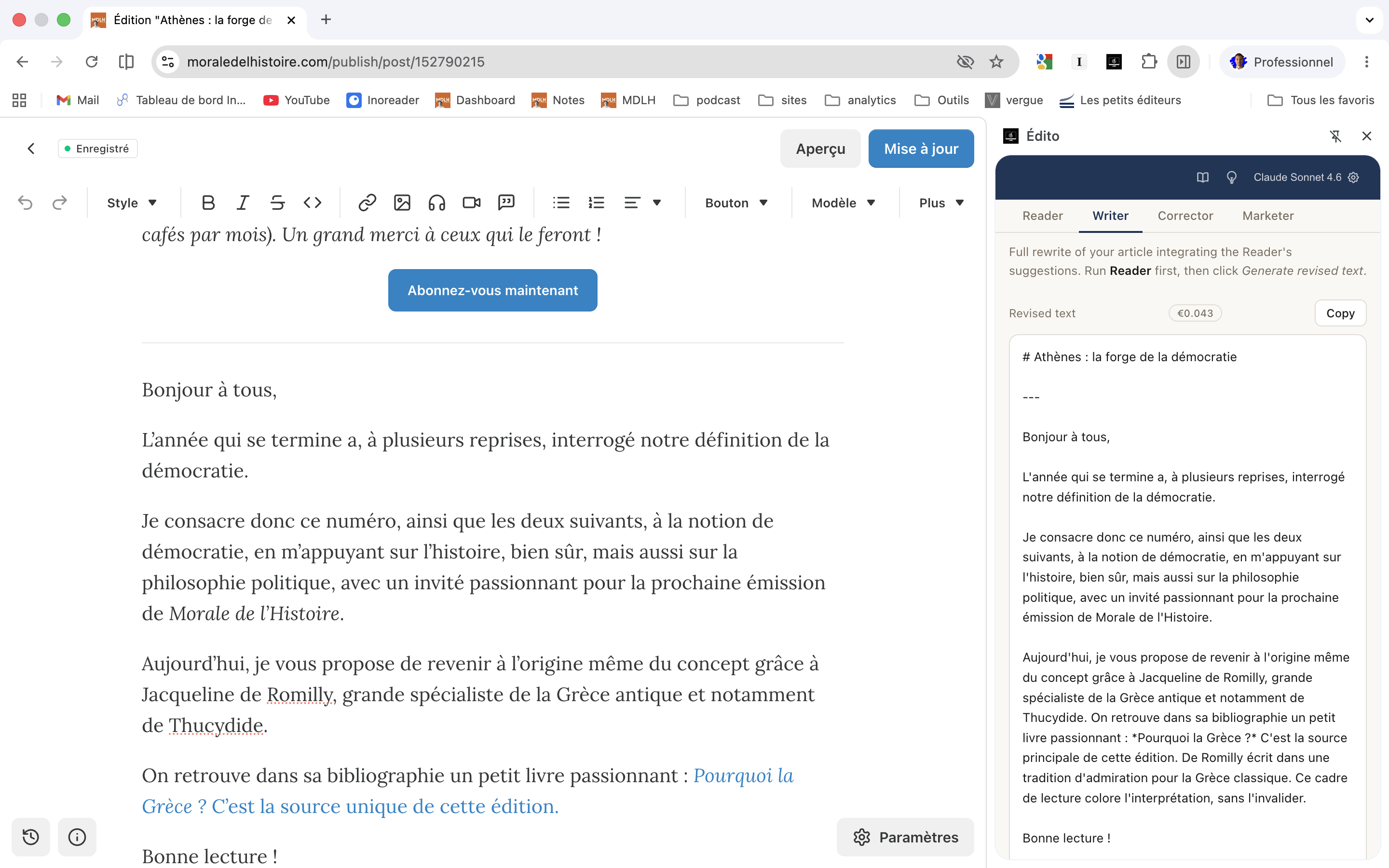This screenshot has height=868, width=1389.
Task: Insert a video using the camera icon
Action: [471, 203]
